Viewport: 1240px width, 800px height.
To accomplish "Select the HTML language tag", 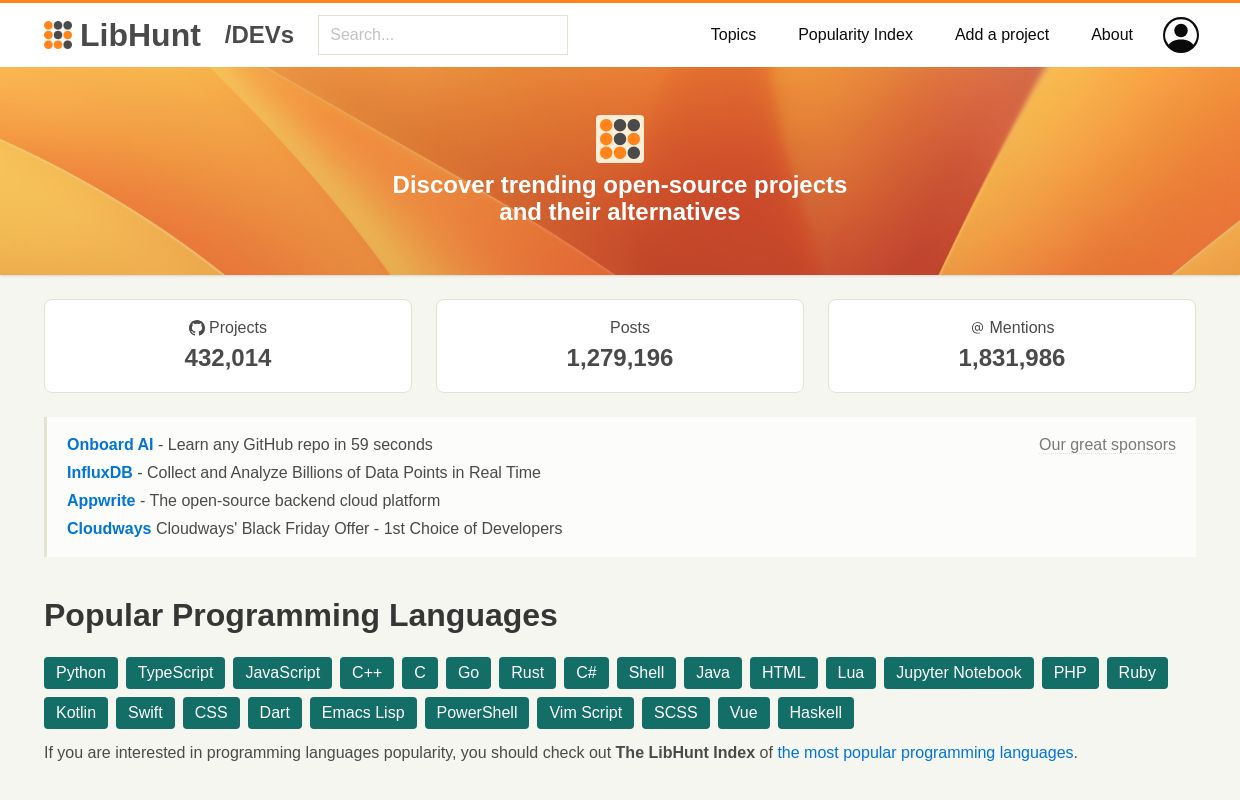I will (784, 673).
